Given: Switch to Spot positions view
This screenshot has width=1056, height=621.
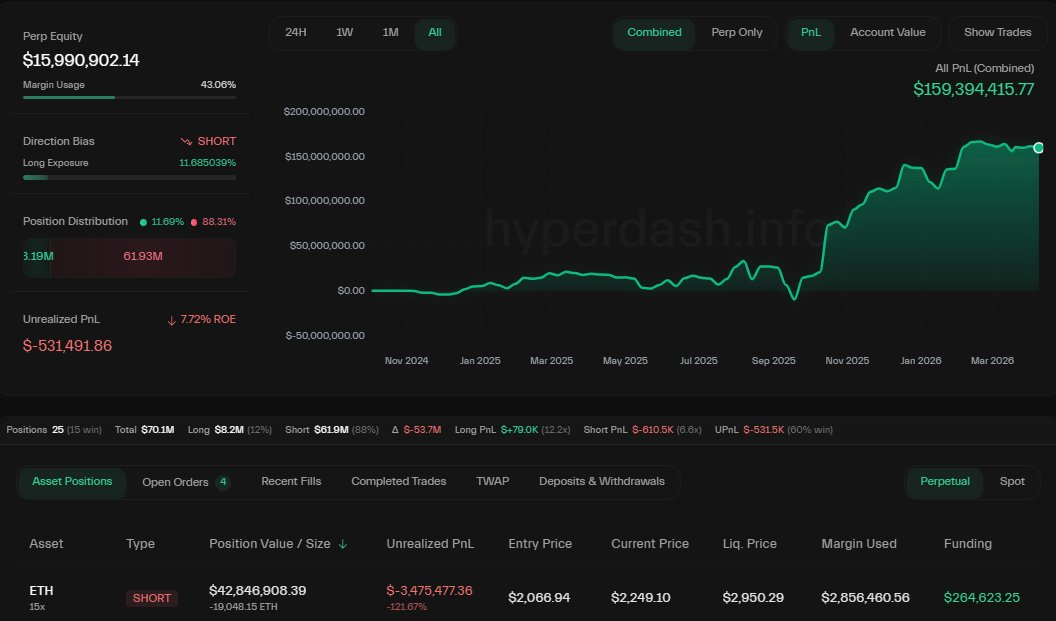Looking at the screenshot, I should click(1012, 481).
